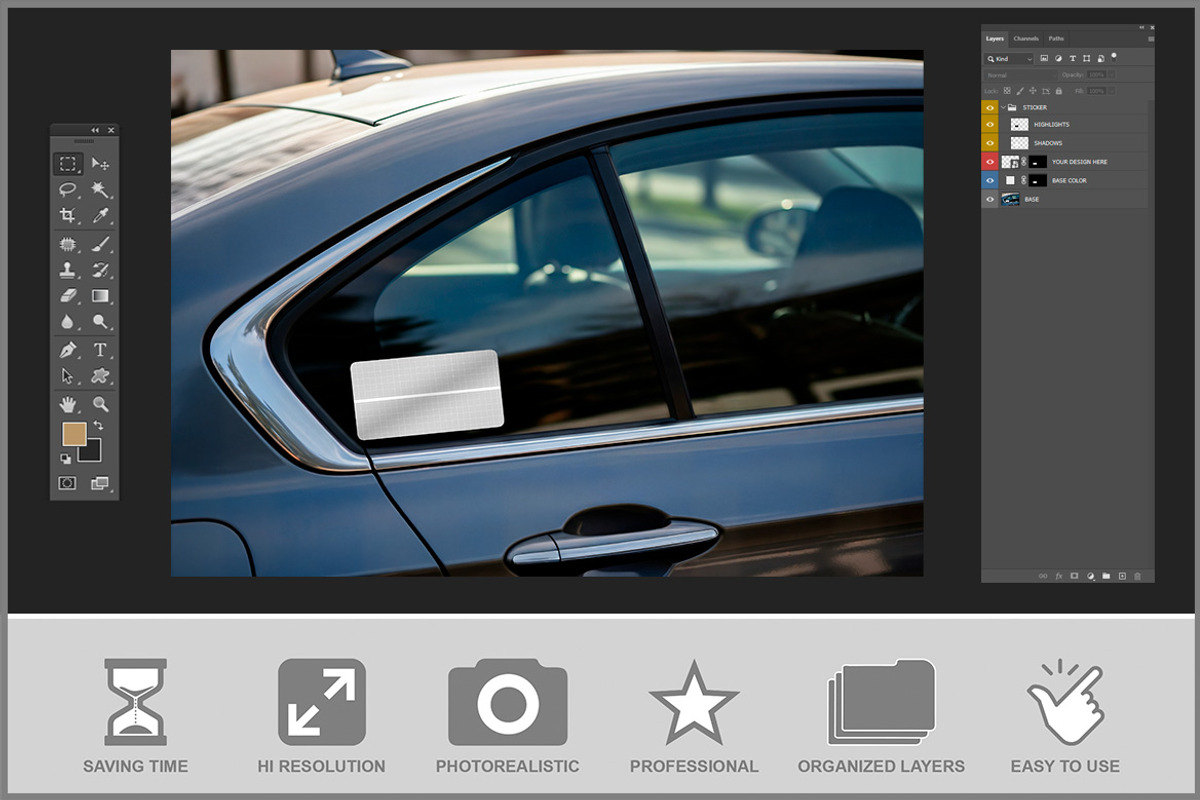Image resolution: width=1200 pixels, height=800 pixels.
Task: Click the background color swatch
Action: click(x=90, y=453)
